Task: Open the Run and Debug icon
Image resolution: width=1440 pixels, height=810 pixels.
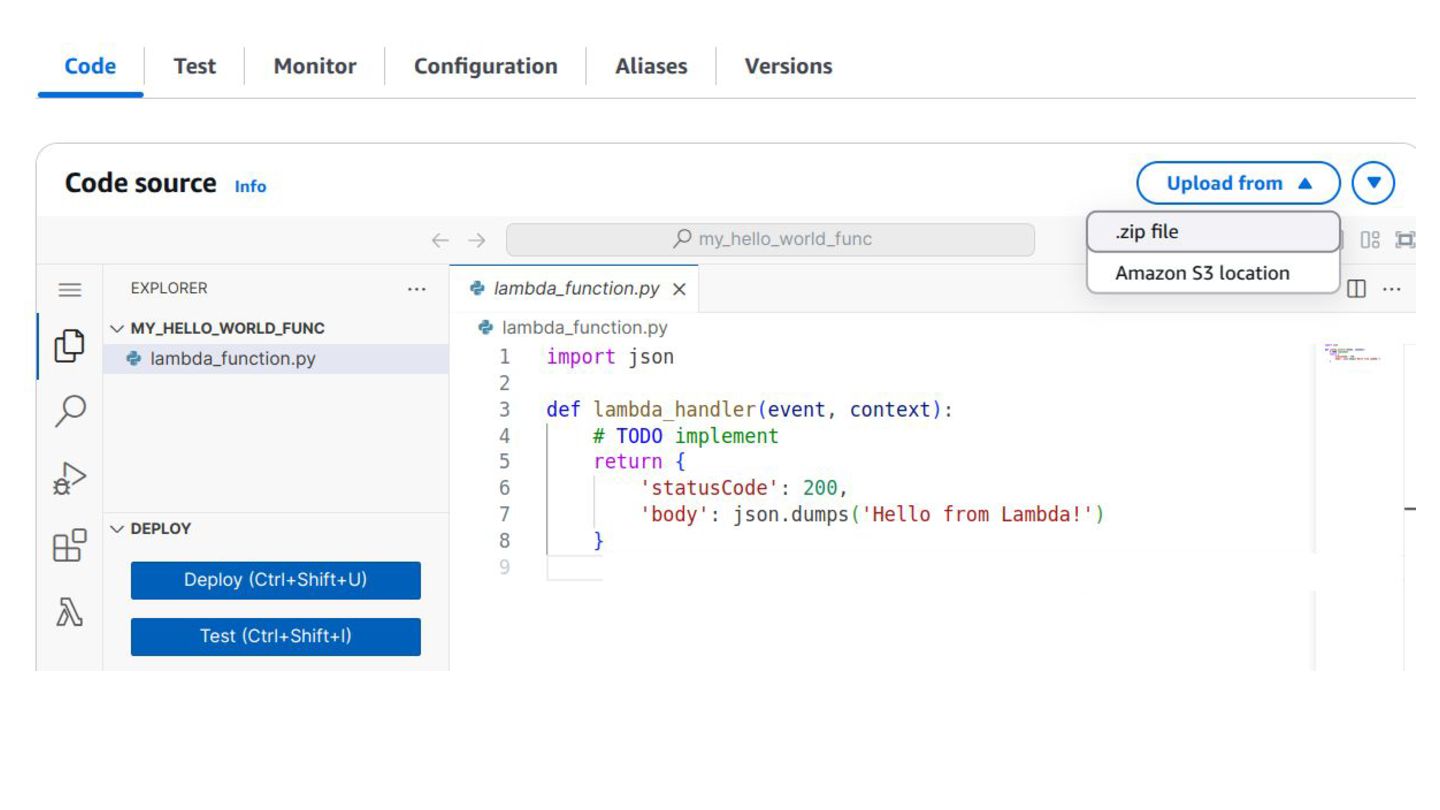Action: [69, 478]
